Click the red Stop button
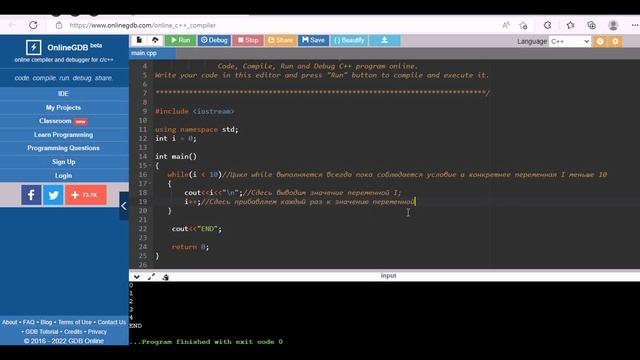The width and height of the screenshot is (640, 360). (248, 40)
